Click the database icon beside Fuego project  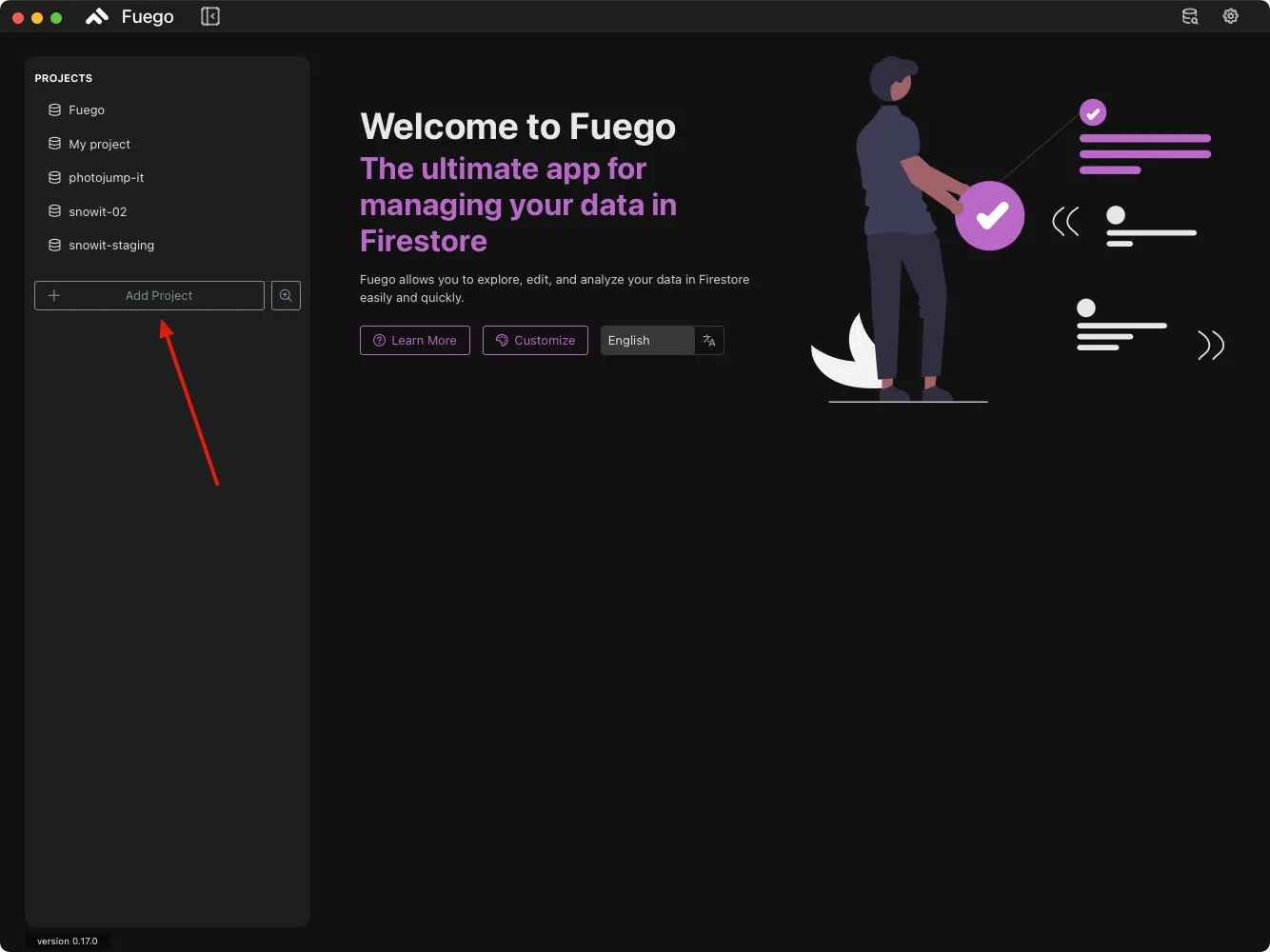[x=54, y=109]
